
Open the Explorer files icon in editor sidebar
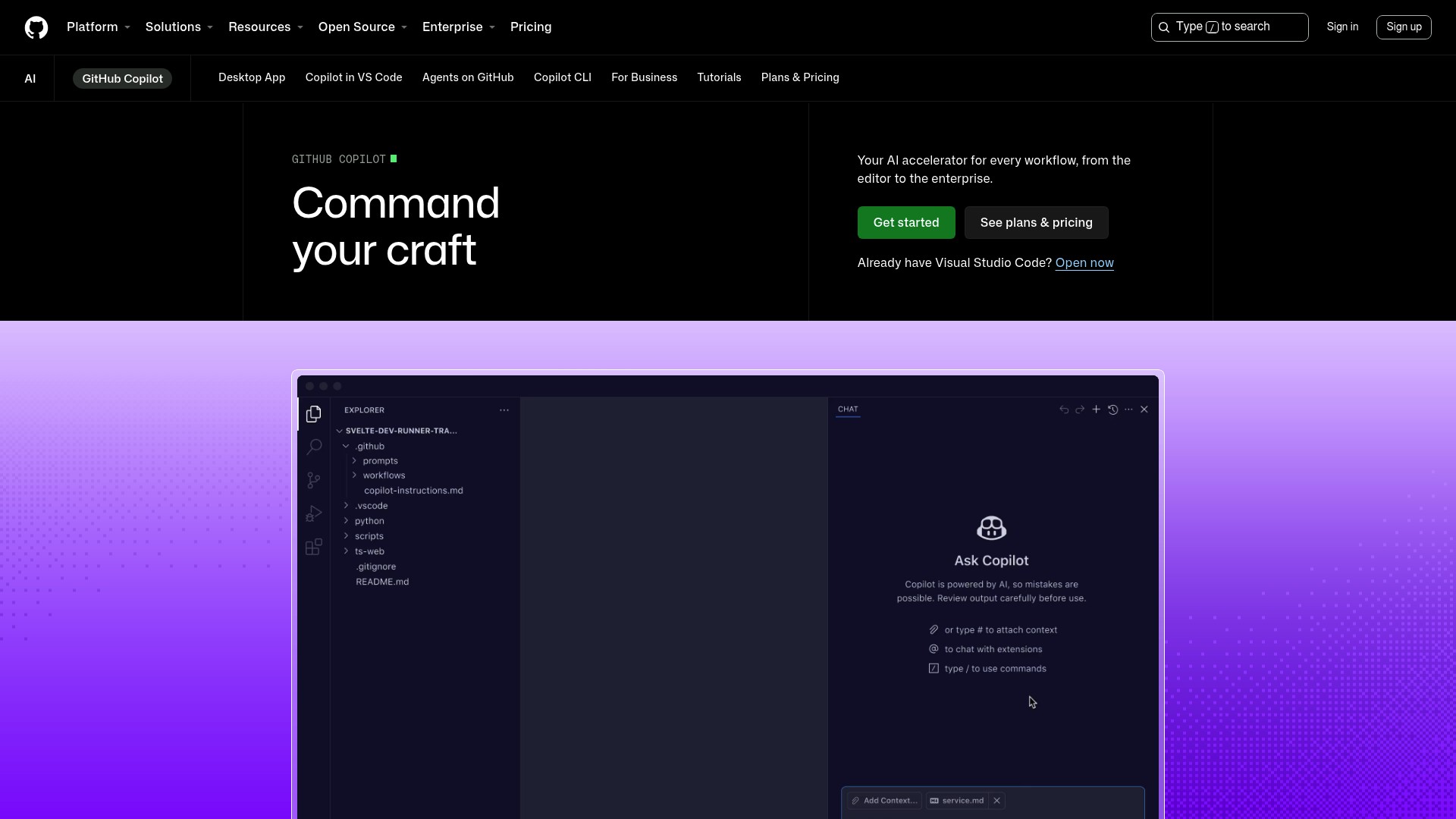314,414
